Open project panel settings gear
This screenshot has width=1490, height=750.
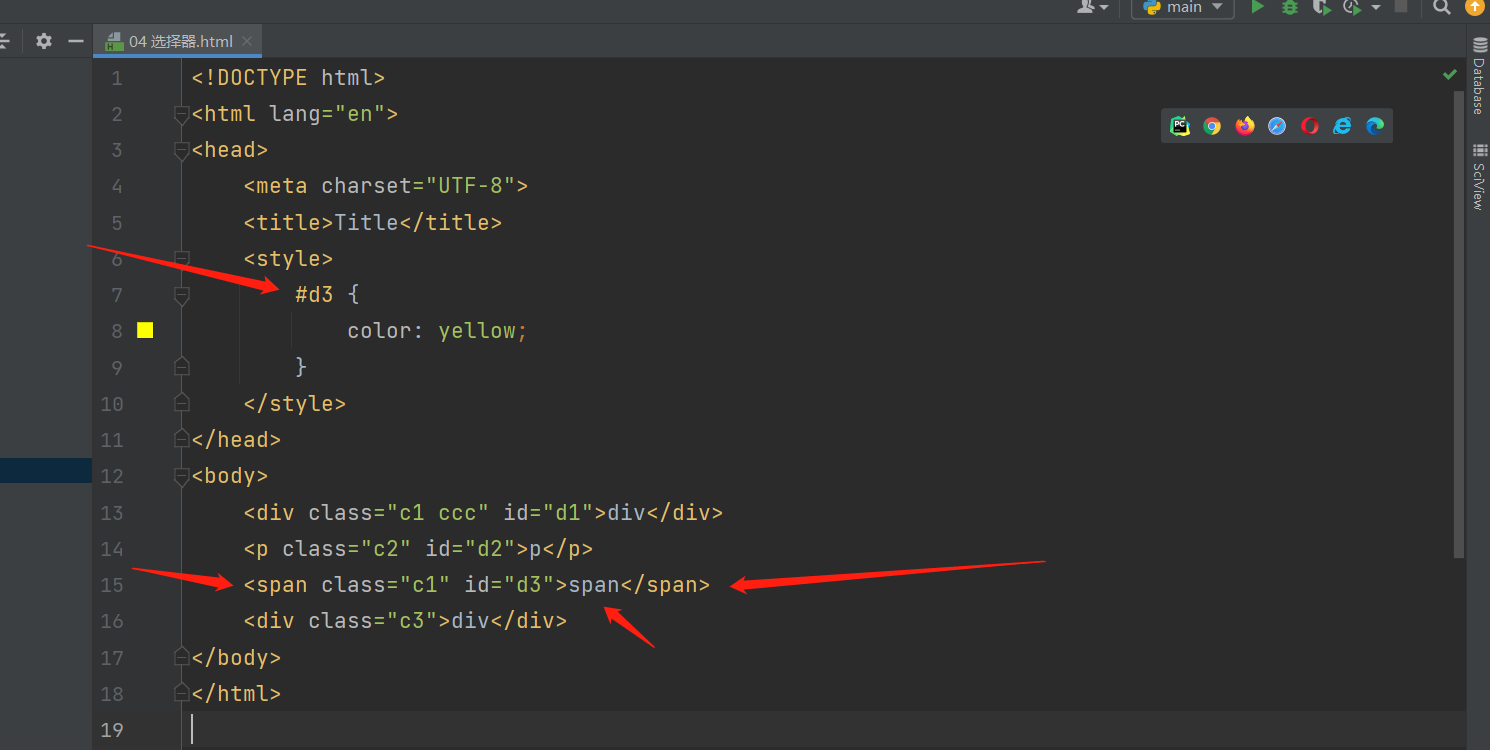click(43, 41)
